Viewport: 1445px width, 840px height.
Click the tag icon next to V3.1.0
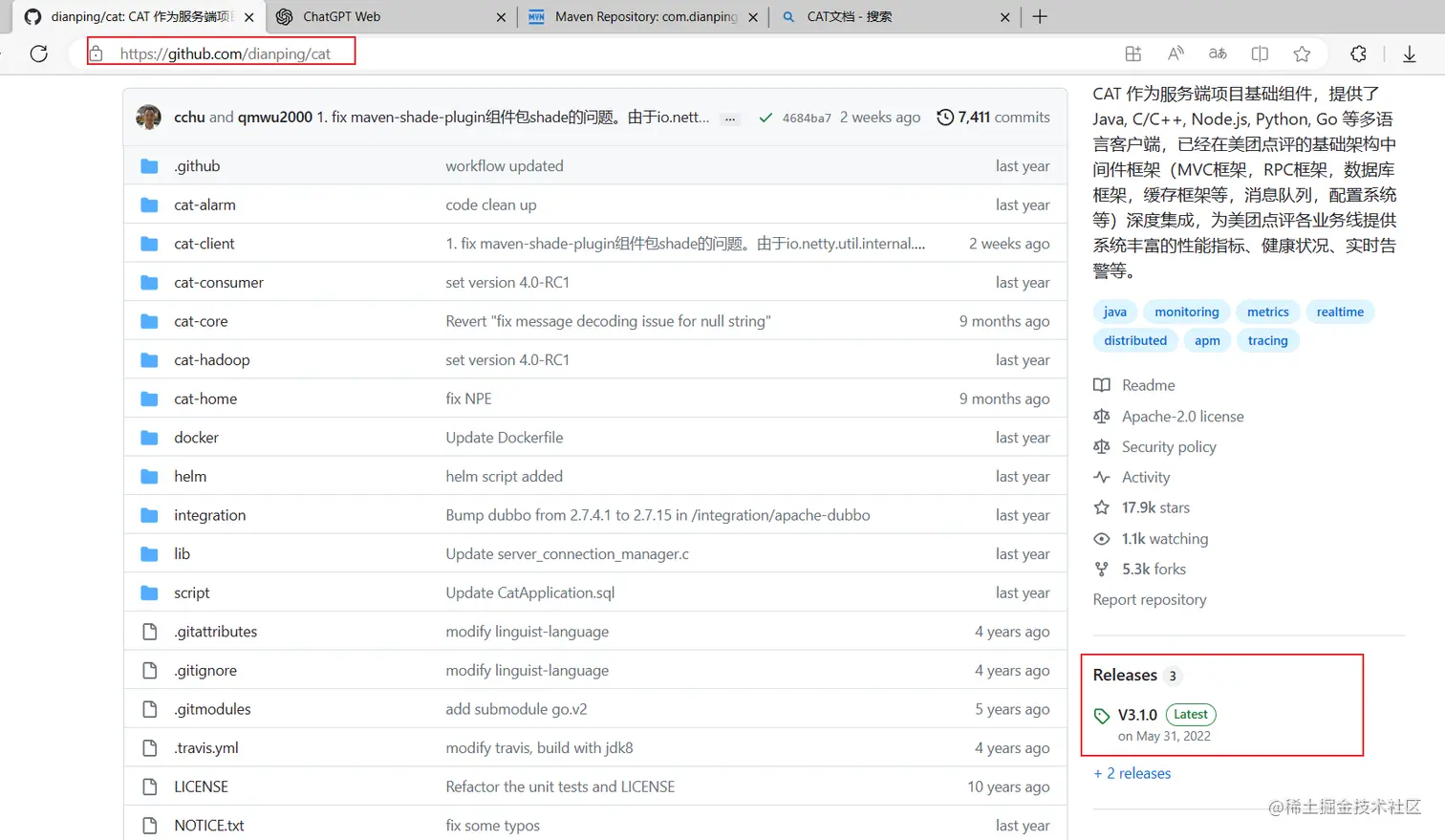point(1102,716)
